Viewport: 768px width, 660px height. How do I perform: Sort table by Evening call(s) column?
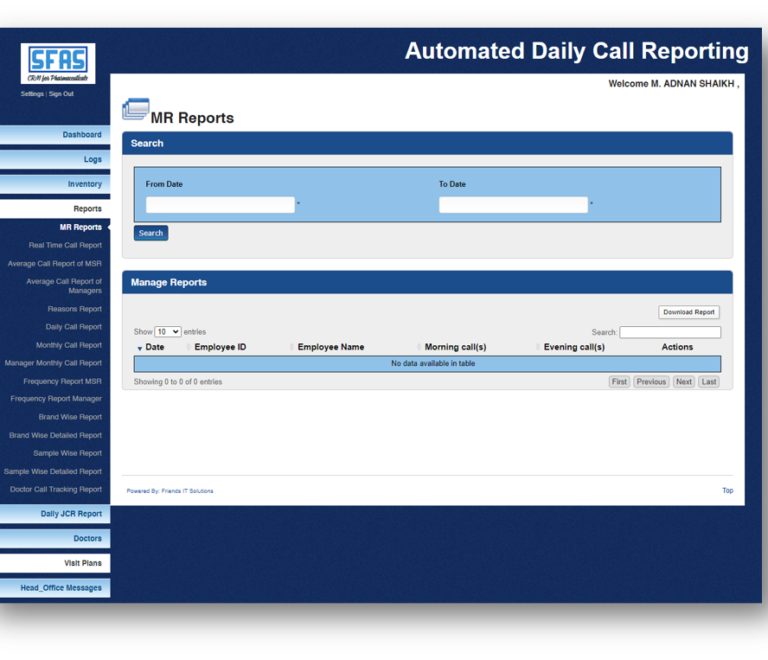574,347
